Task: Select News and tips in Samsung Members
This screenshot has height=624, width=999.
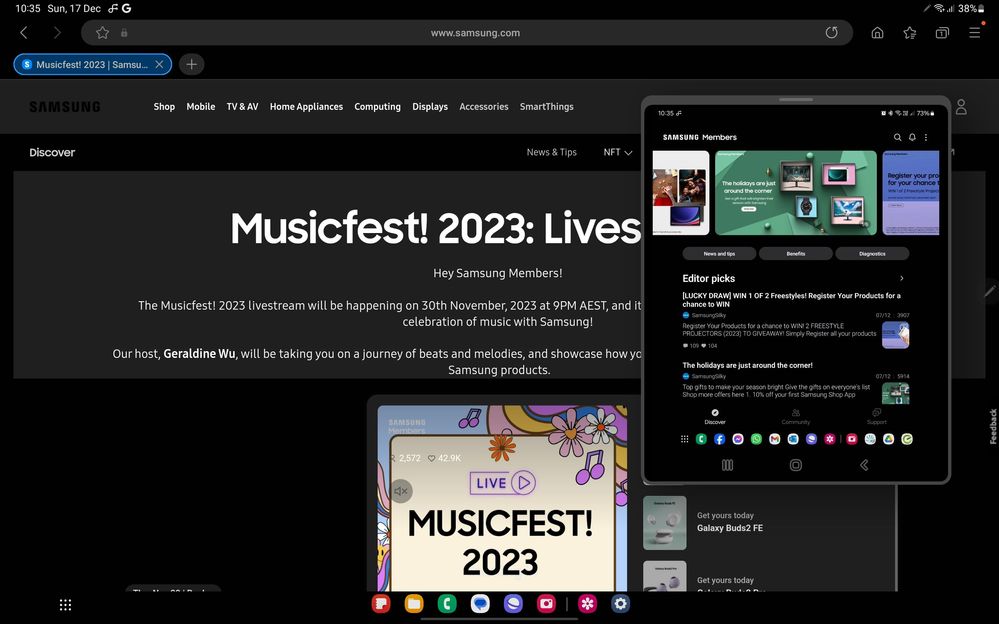Action: (x=719, y=254)
